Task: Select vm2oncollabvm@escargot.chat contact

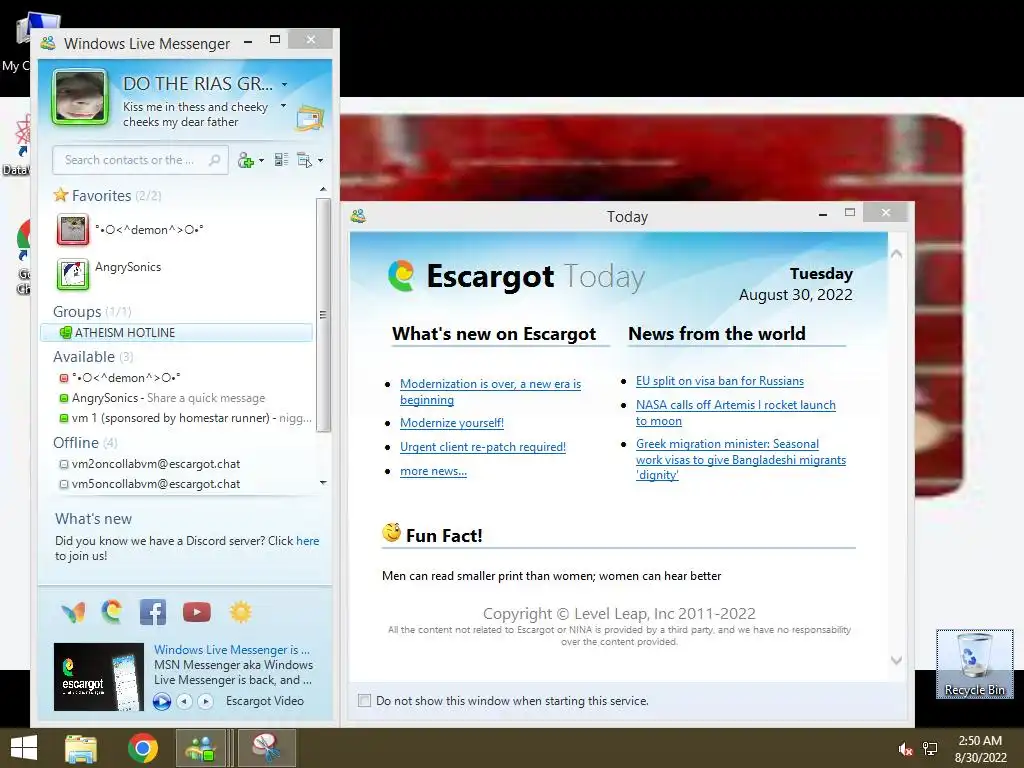Action: point(150,464)
